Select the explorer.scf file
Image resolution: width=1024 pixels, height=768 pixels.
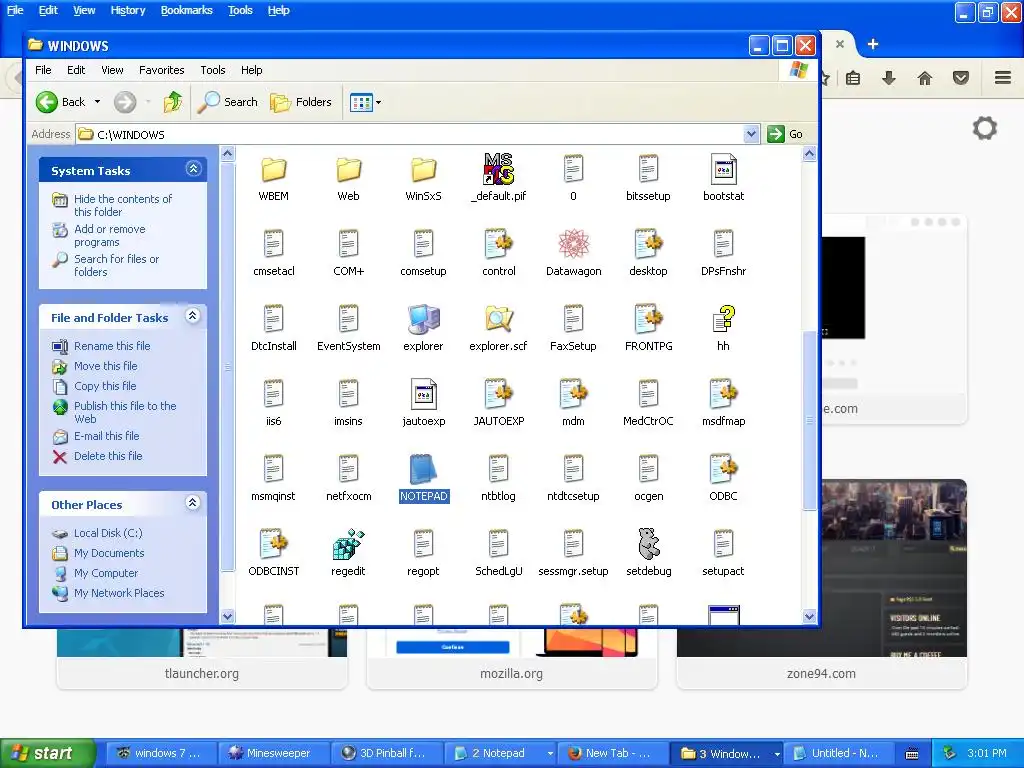(x=498, y=328)
